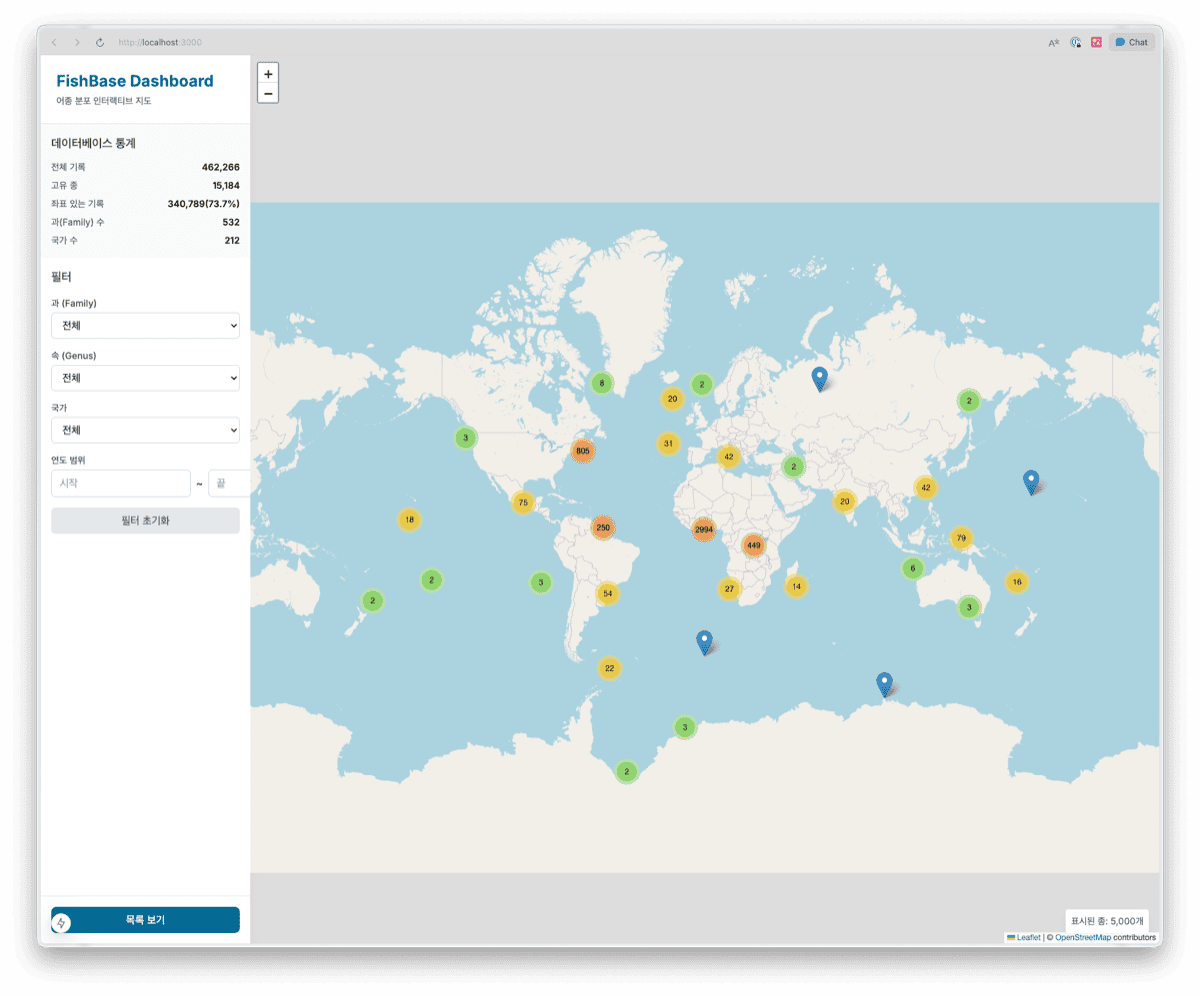The width and height of the screenshot is (1200, 996).
Task: Click the Leaflet attribution link
Action: 1028,938
